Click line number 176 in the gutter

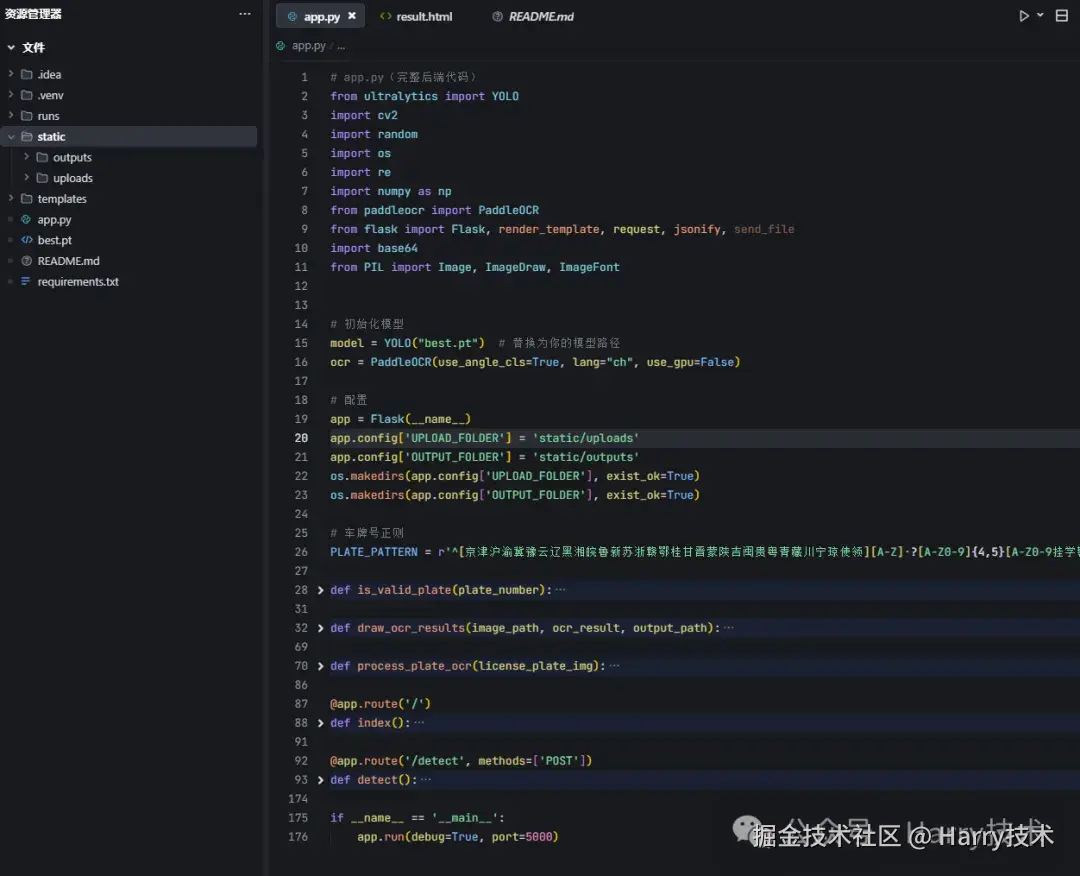point(298,837)
